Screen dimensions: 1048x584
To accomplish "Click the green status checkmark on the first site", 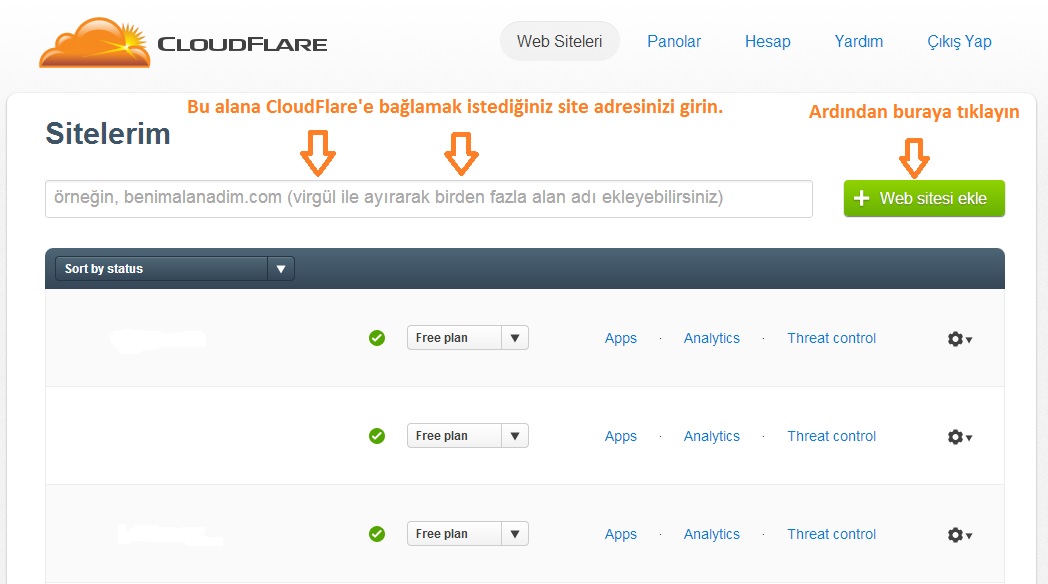I will [377, 337].
